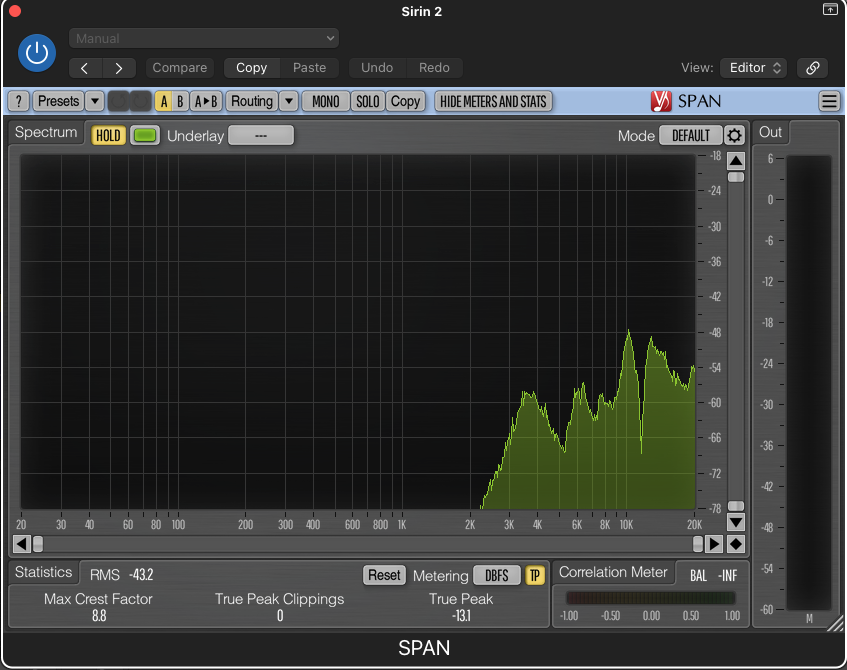Toggle the plug-in power bypass button
Viewport: 847px width, 670px height.
click(37, 53)
